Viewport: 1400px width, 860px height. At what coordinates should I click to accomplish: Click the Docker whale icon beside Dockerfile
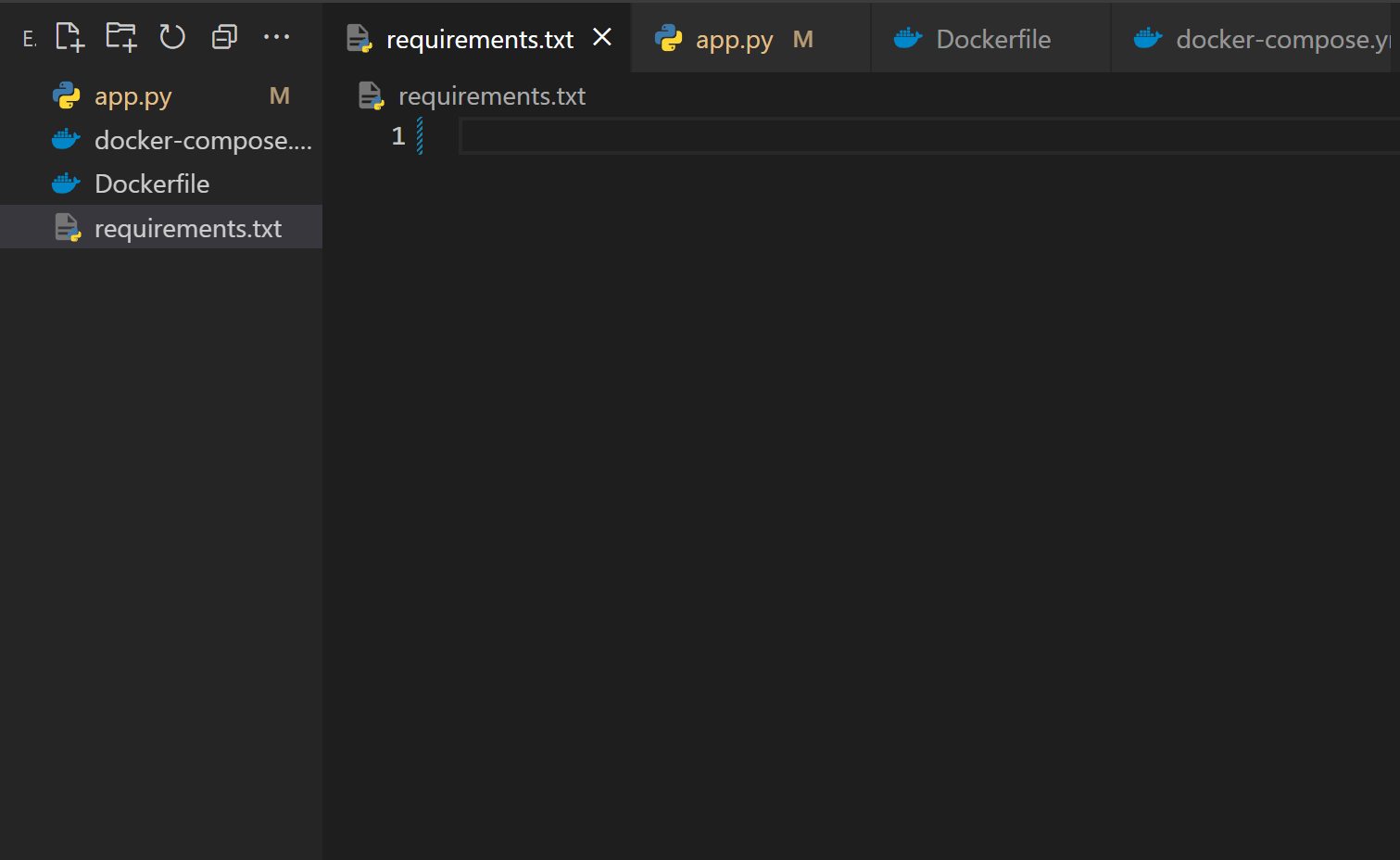tap(66, 183)
